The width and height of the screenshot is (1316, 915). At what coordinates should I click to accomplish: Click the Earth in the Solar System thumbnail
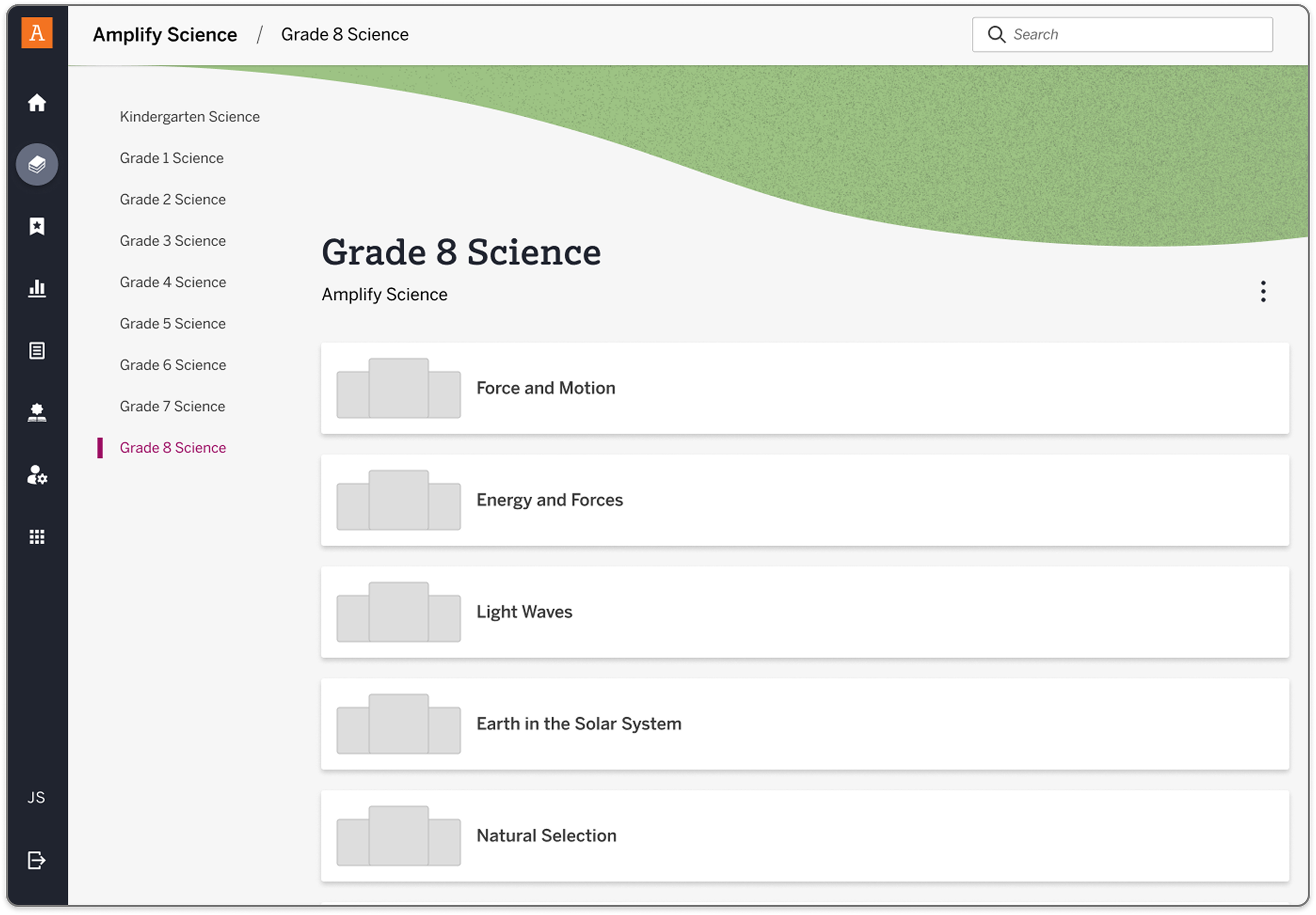pyautogui.click(x=398, y=723)
